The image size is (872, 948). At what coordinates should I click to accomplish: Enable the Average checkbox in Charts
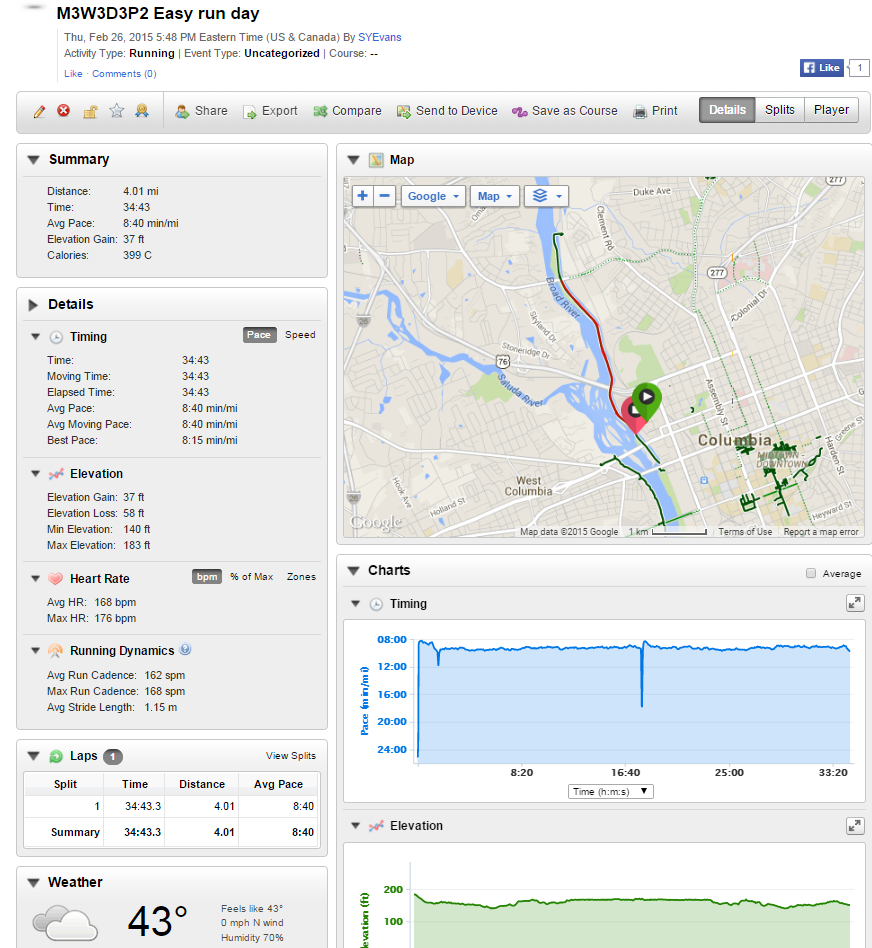810,574
